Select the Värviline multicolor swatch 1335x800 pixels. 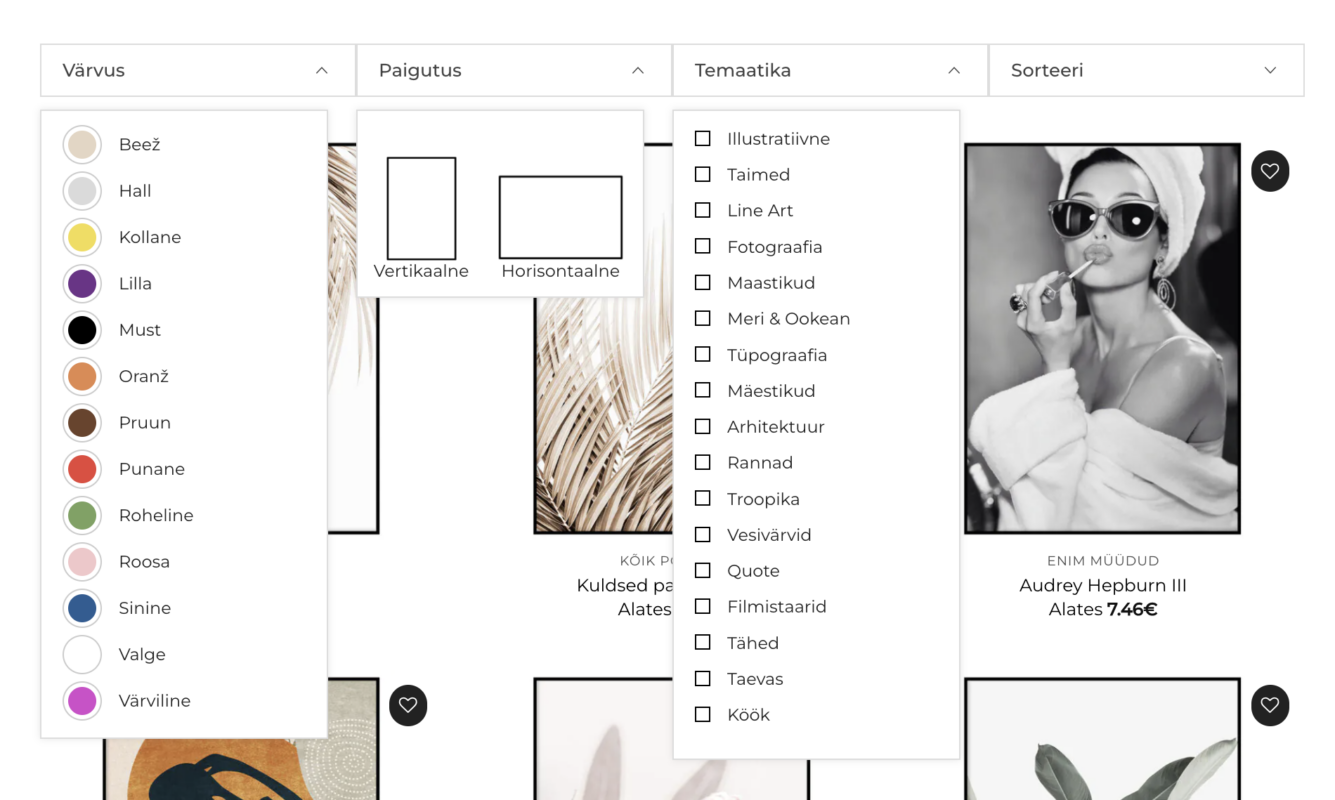pos(82,701)
